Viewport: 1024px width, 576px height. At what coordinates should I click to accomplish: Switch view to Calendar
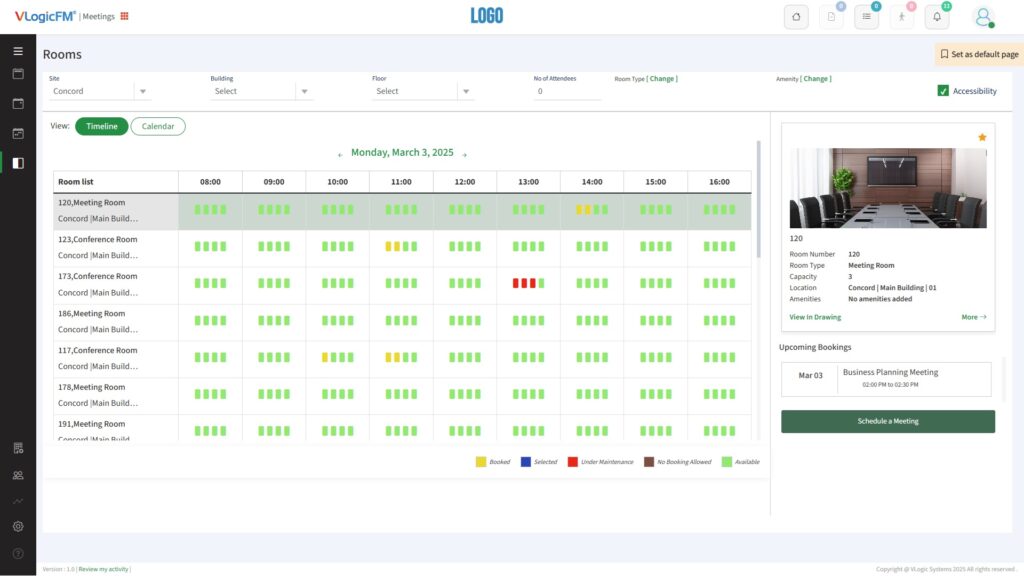157,126
